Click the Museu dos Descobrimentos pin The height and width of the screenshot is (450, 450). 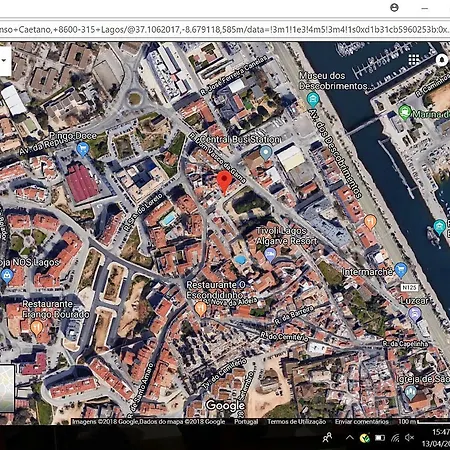click(313, 100)
